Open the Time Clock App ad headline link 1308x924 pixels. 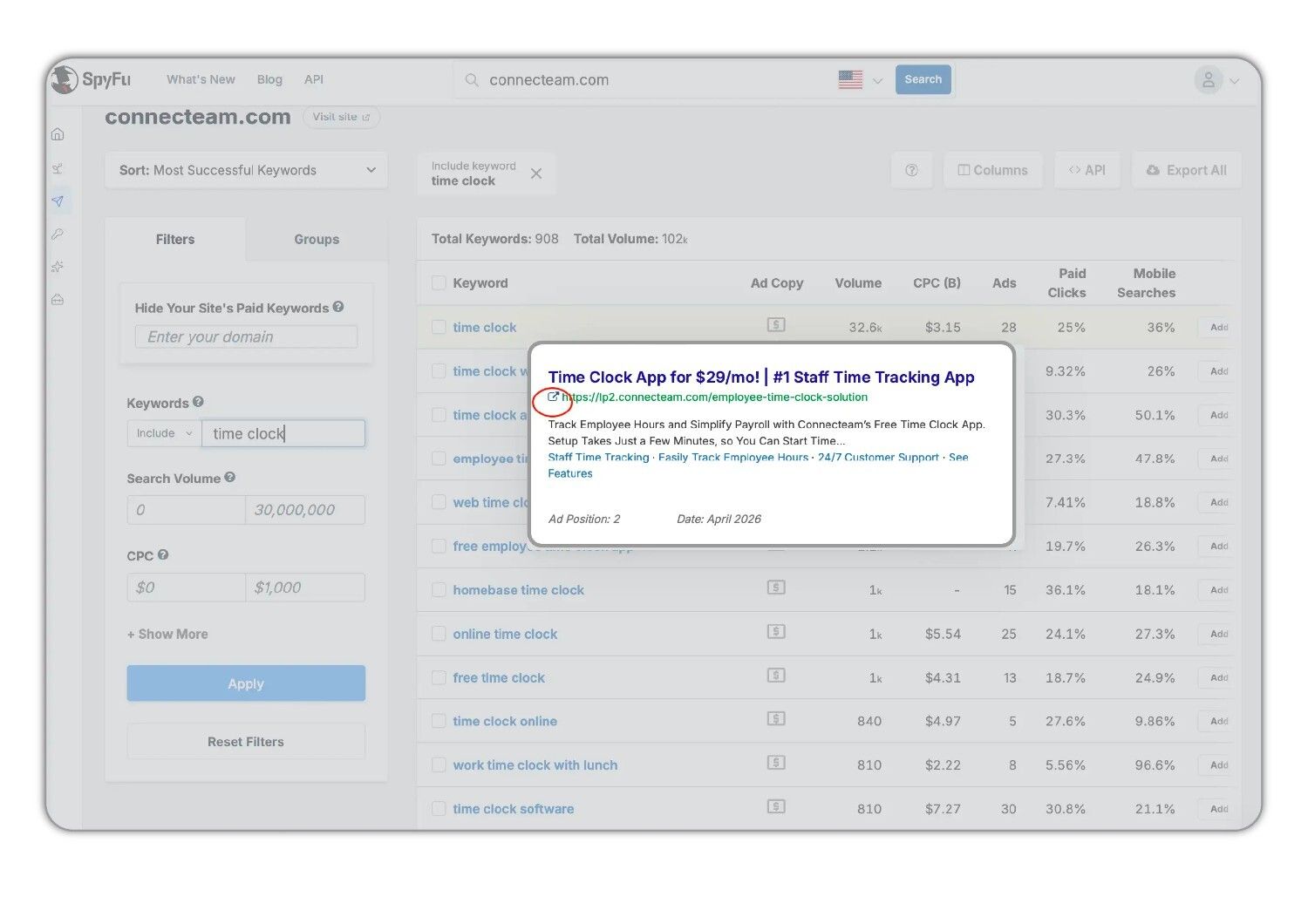tap(761, 377)
